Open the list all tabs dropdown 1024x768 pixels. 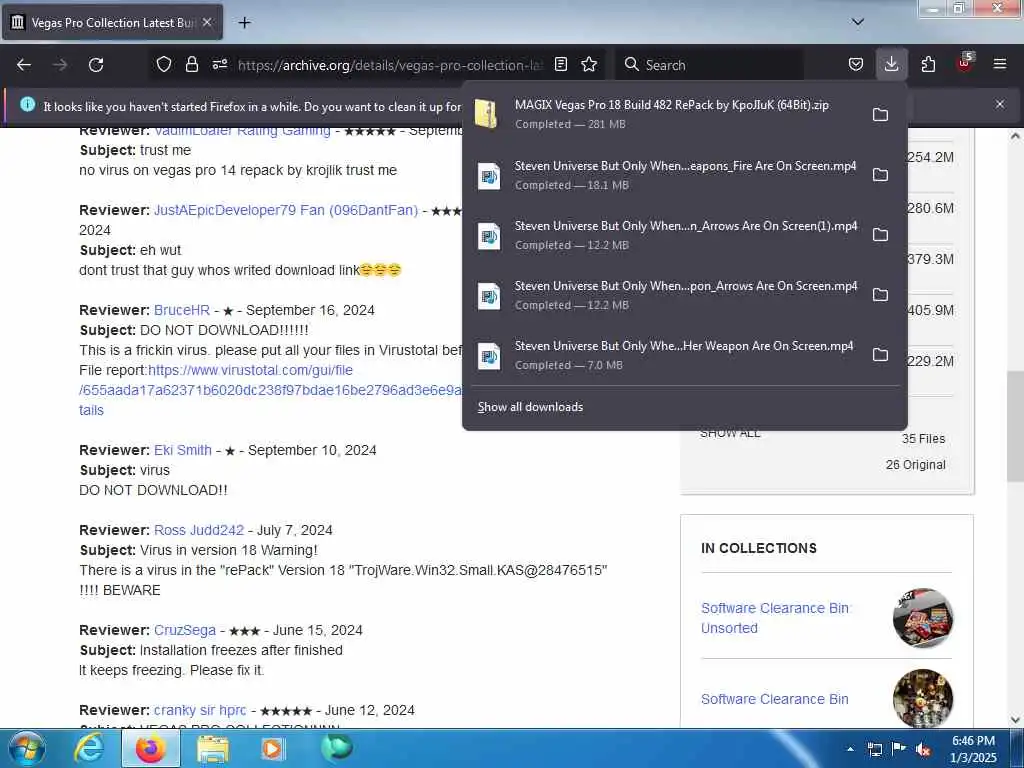click(x=858, y=22)
